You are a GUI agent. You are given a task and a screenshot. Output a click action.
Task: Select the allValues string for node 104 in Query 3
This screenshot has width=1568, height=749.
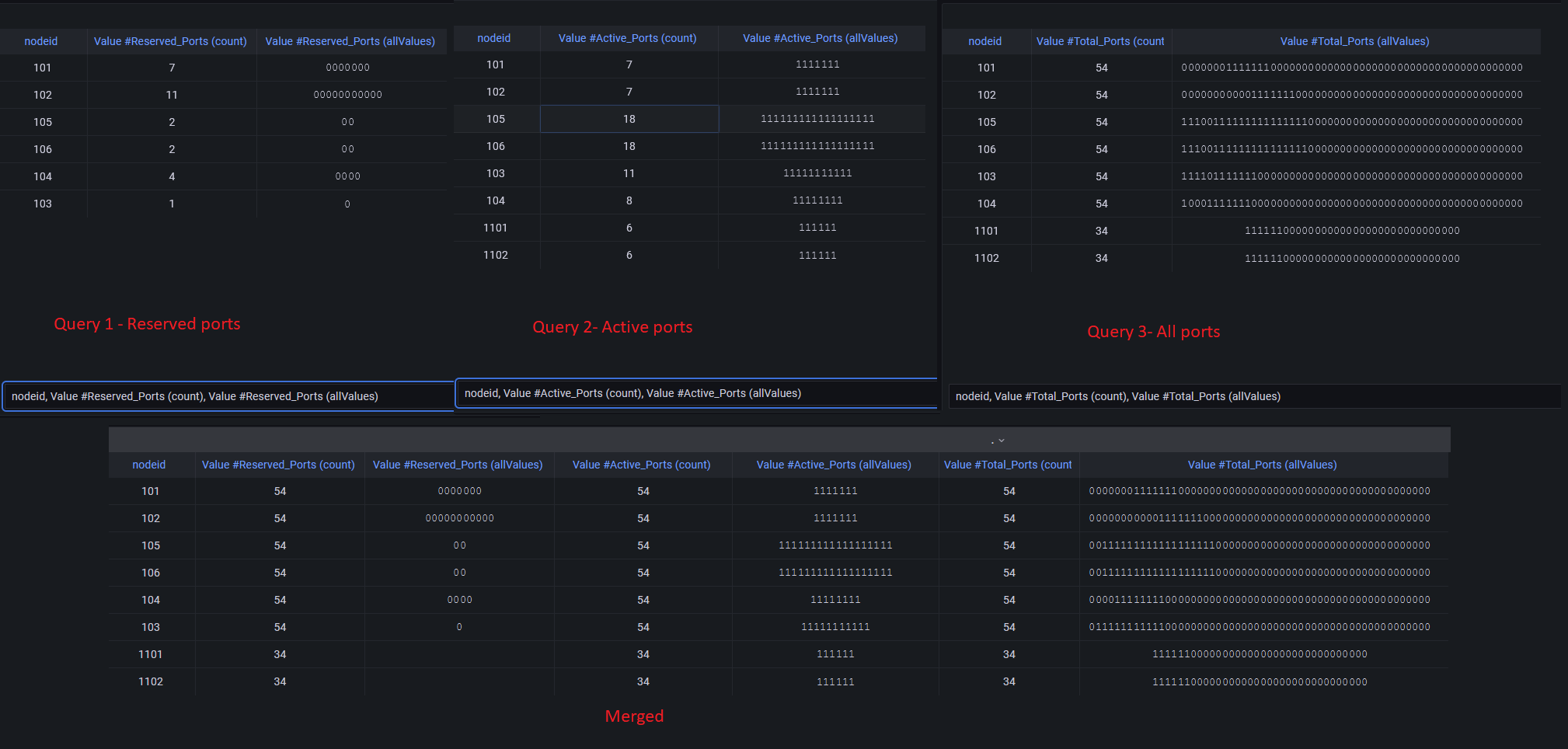tap(1353, 204)
